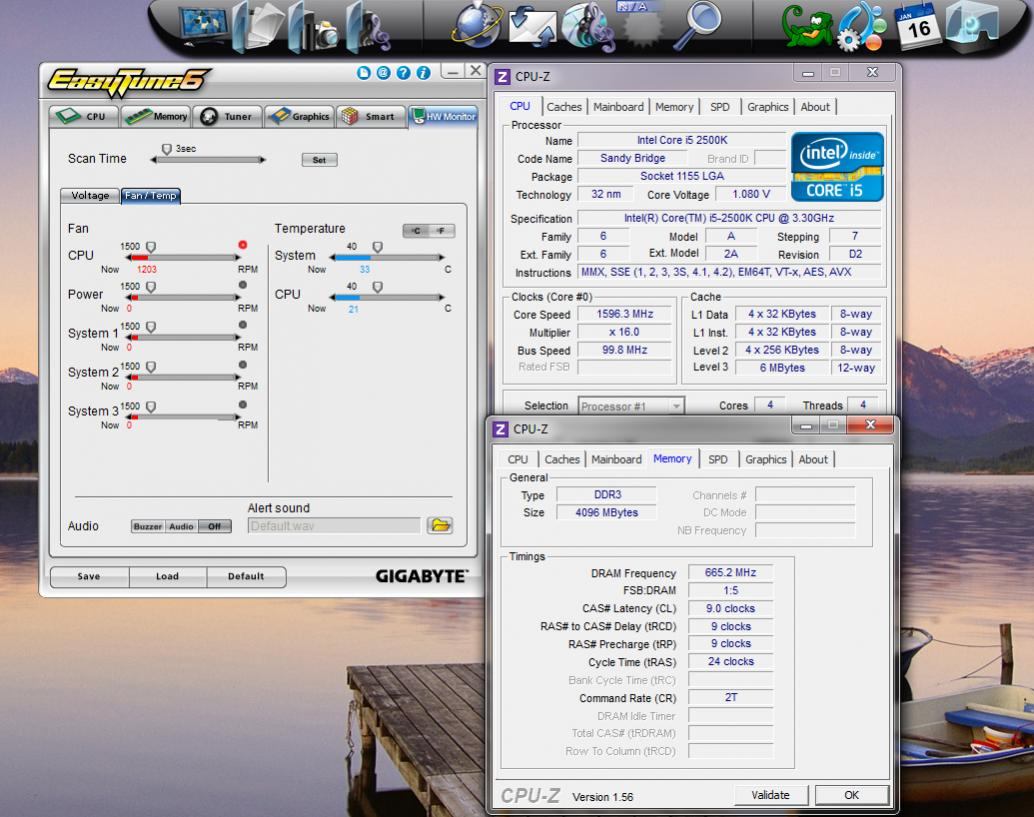Browse alert sound file with folder icon

pyautogui.click(x=440, y=526)
